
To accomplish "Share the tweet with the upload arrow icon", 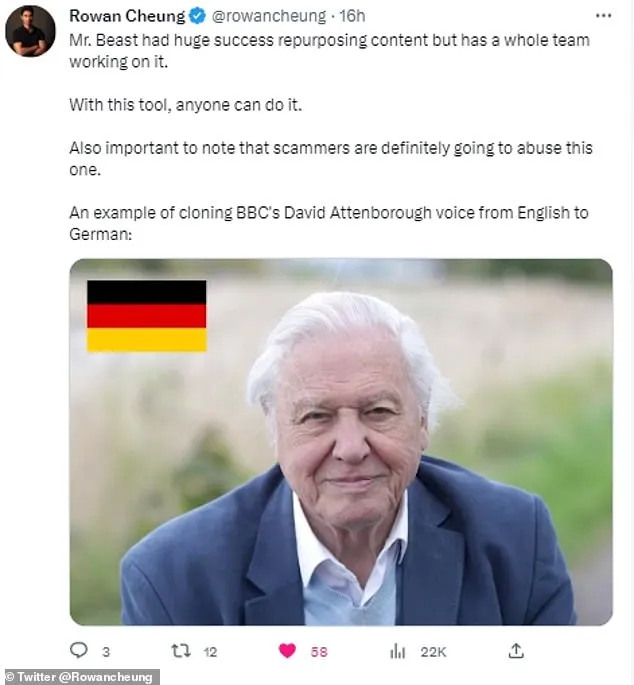I will tap(516, 651).
